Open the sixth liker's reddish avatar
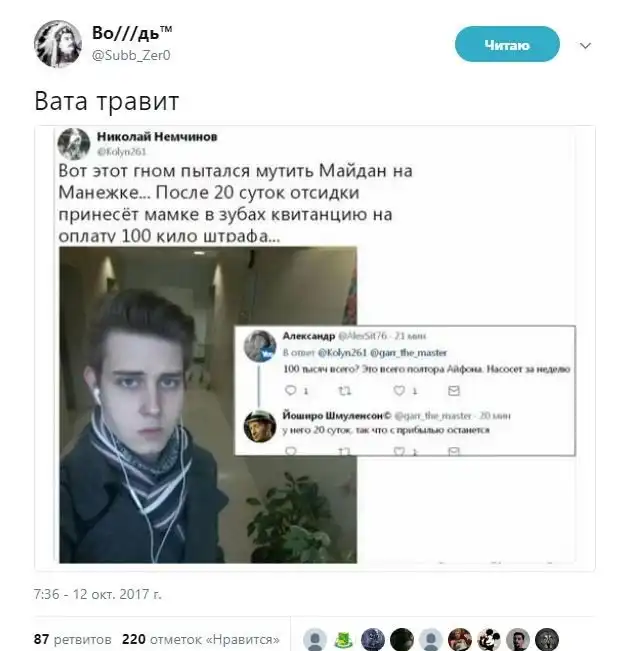Viewport: 625px width, 651px height. click(x=460, y=640)
